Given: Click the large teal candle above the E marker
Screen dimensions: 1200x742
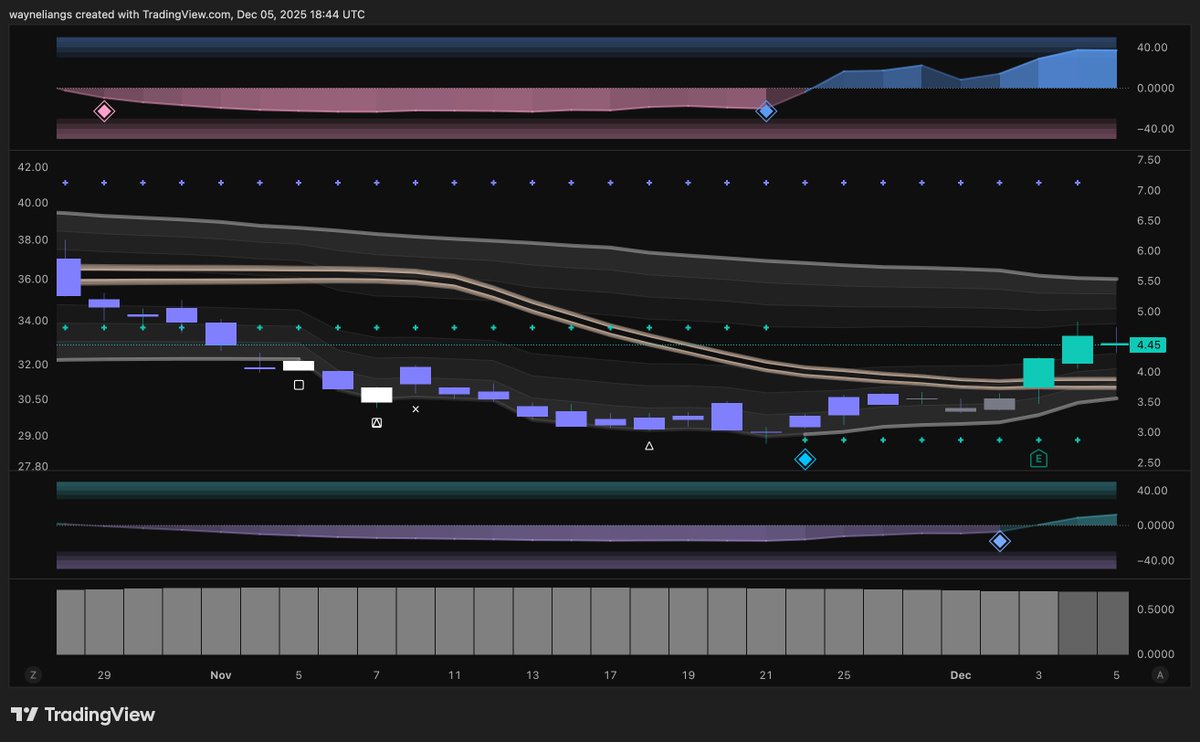Looking at the screenshot, I should (1039, 372).
